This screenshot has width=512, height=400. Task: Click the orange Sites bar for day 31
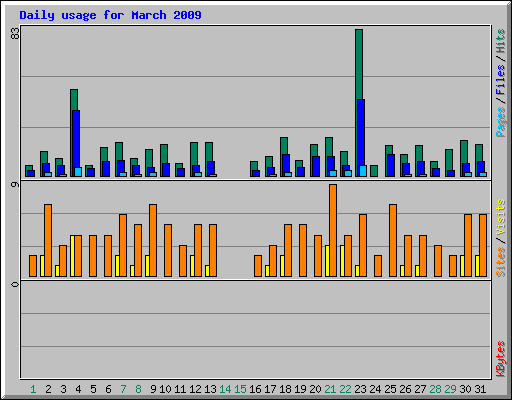tap(483, 245)
